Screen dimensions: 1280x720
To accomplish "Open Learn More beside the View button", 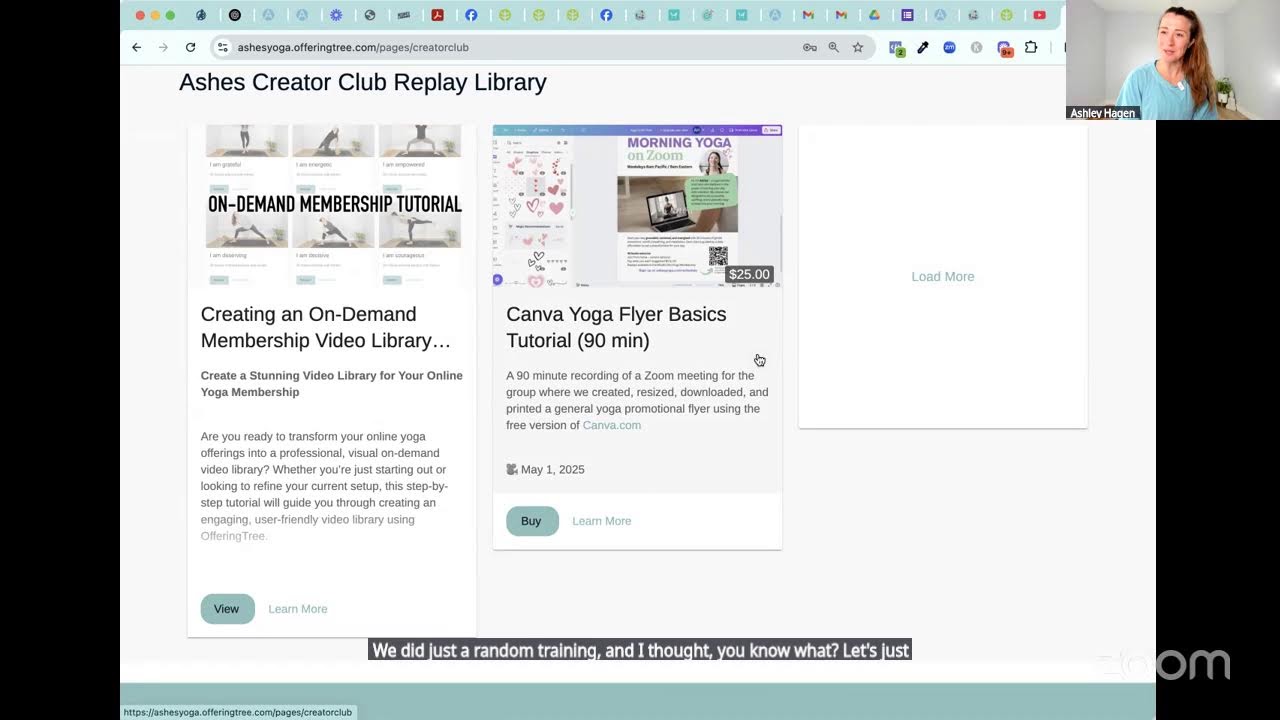I will [x=298, y=609].
